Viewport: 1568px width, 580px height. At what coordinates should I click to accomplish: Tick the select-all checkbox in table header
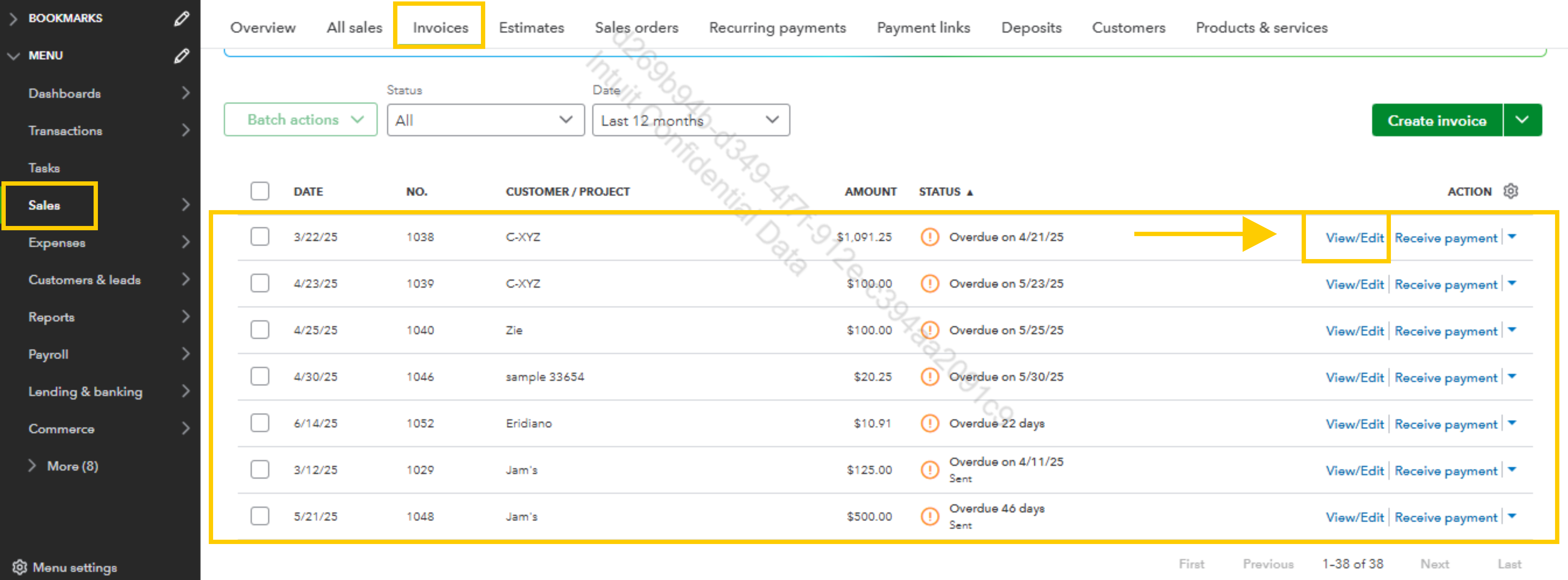click(x=260, y=191)
